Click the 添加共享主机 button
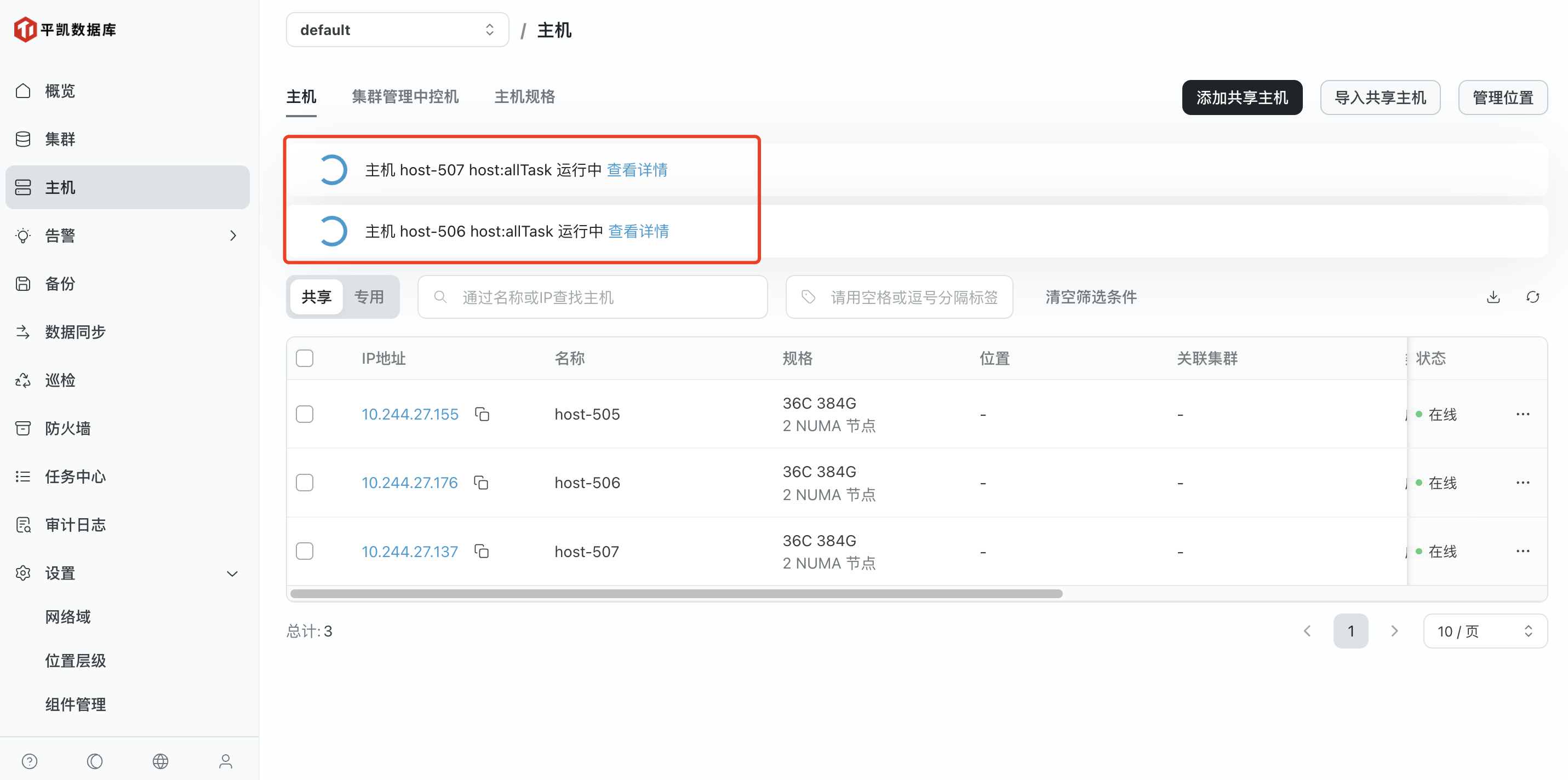This screenshot has height=780, width=1568. point(1241,97)
